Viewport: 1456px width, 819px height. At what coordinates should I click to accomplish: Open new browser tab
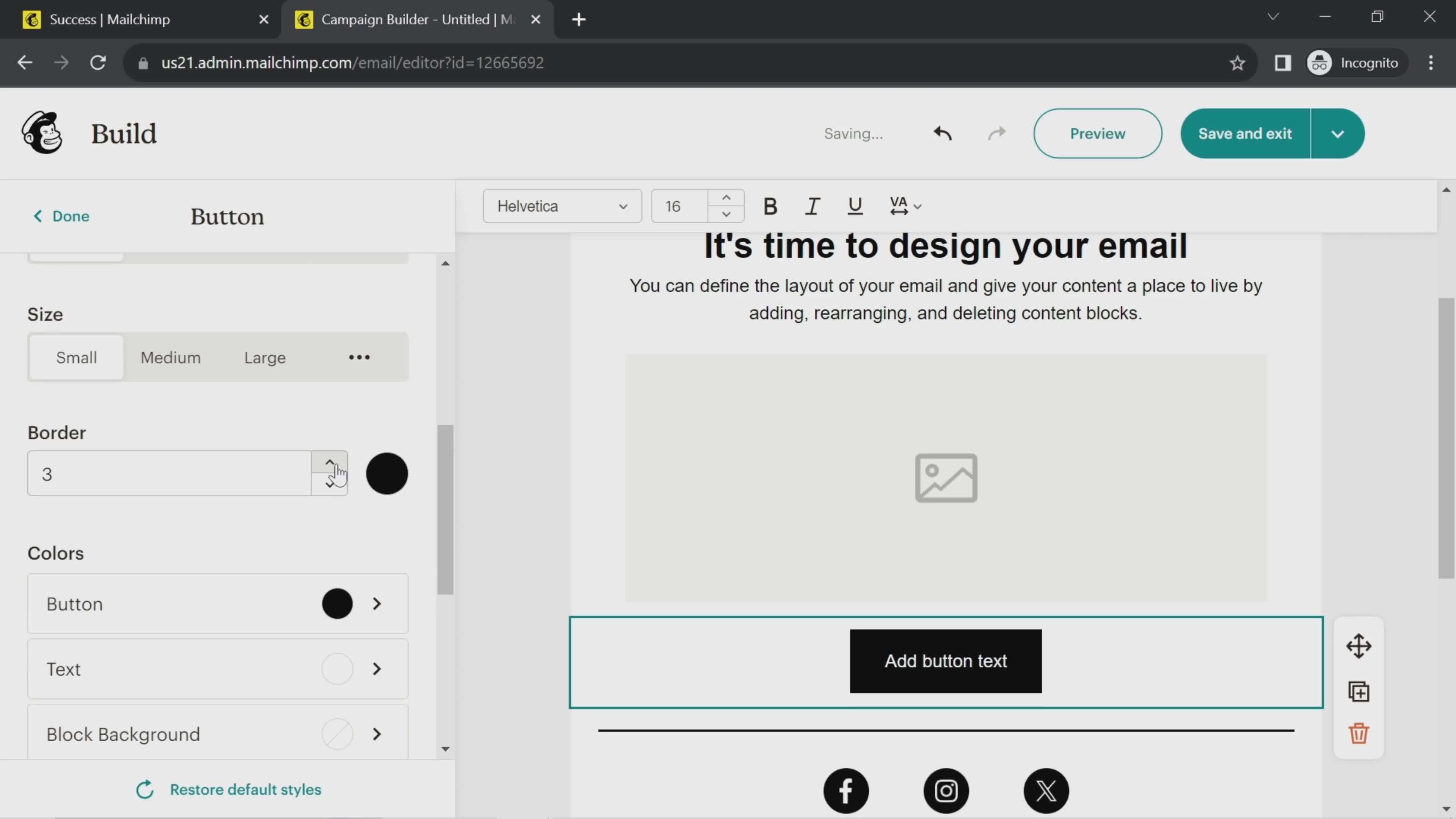579,20
